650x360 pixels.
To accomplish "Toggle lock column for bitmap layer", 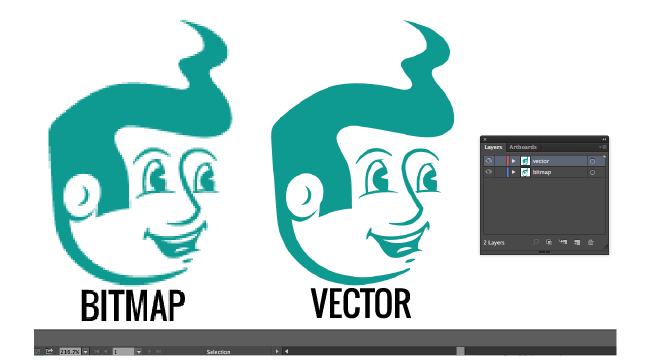I will click(500, 172).
